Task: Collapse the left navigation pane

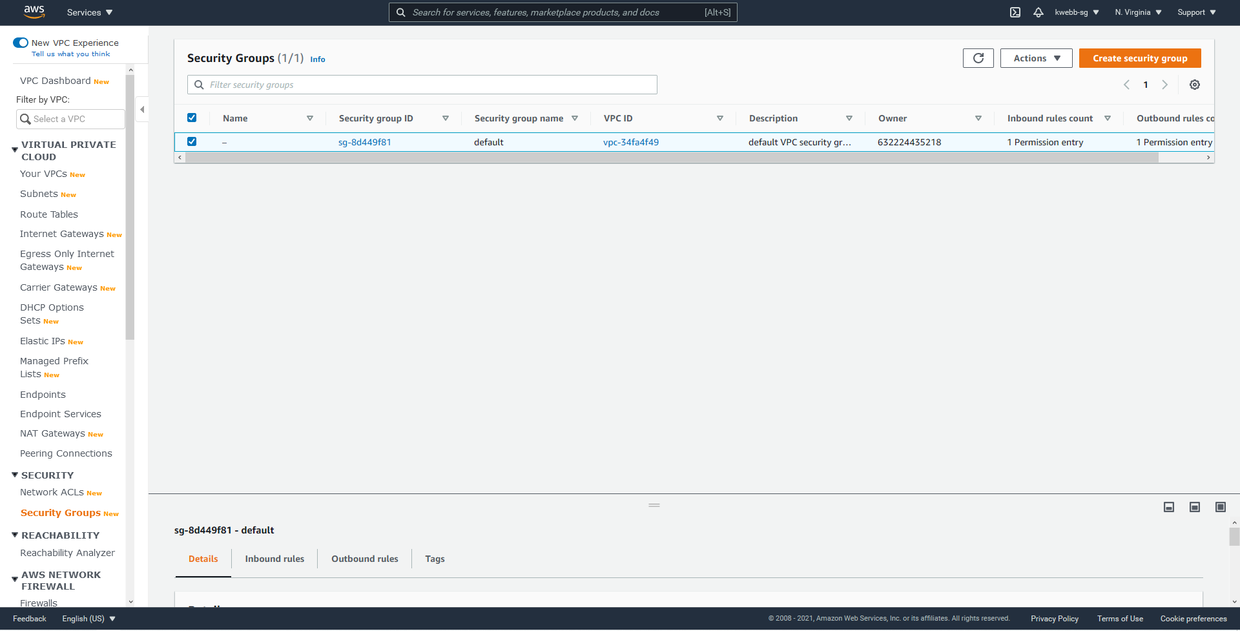Action: (142, 109)
